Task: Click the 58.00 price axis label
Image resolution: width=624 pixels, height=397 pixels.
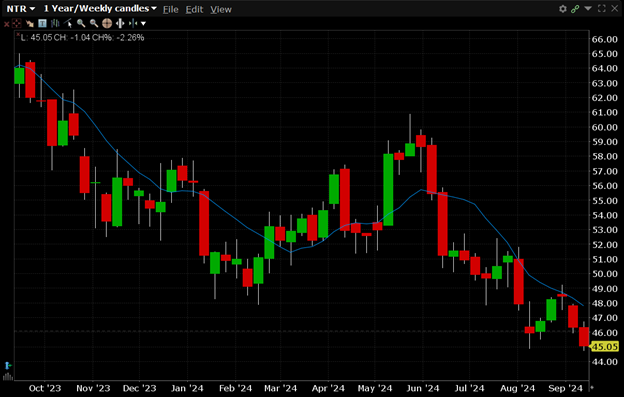Action: pyautogui.click(x=604, y=156)
